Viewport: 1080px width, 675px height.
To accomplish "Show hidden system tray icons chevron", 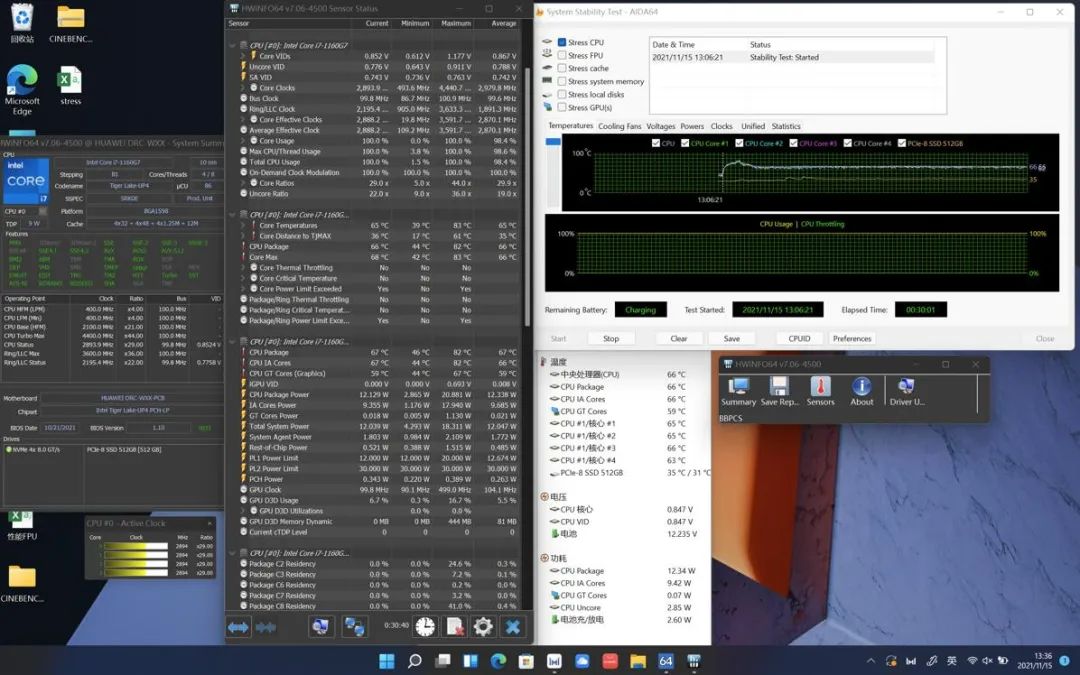I will pyautogui.click(x=871, y=661).
